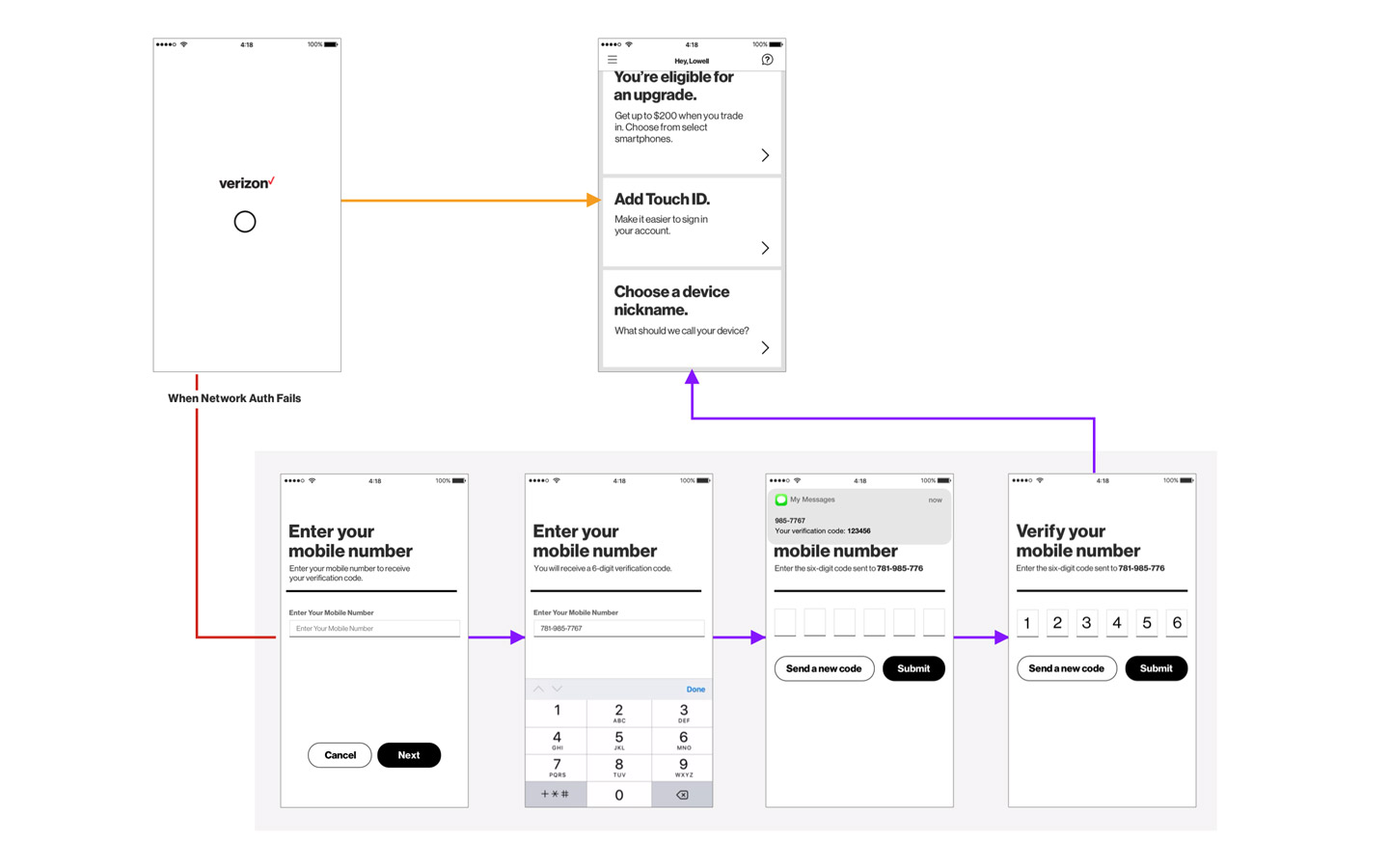Click the code box containing digit 3
1389x868 pixels.
tap(1087, 623)
